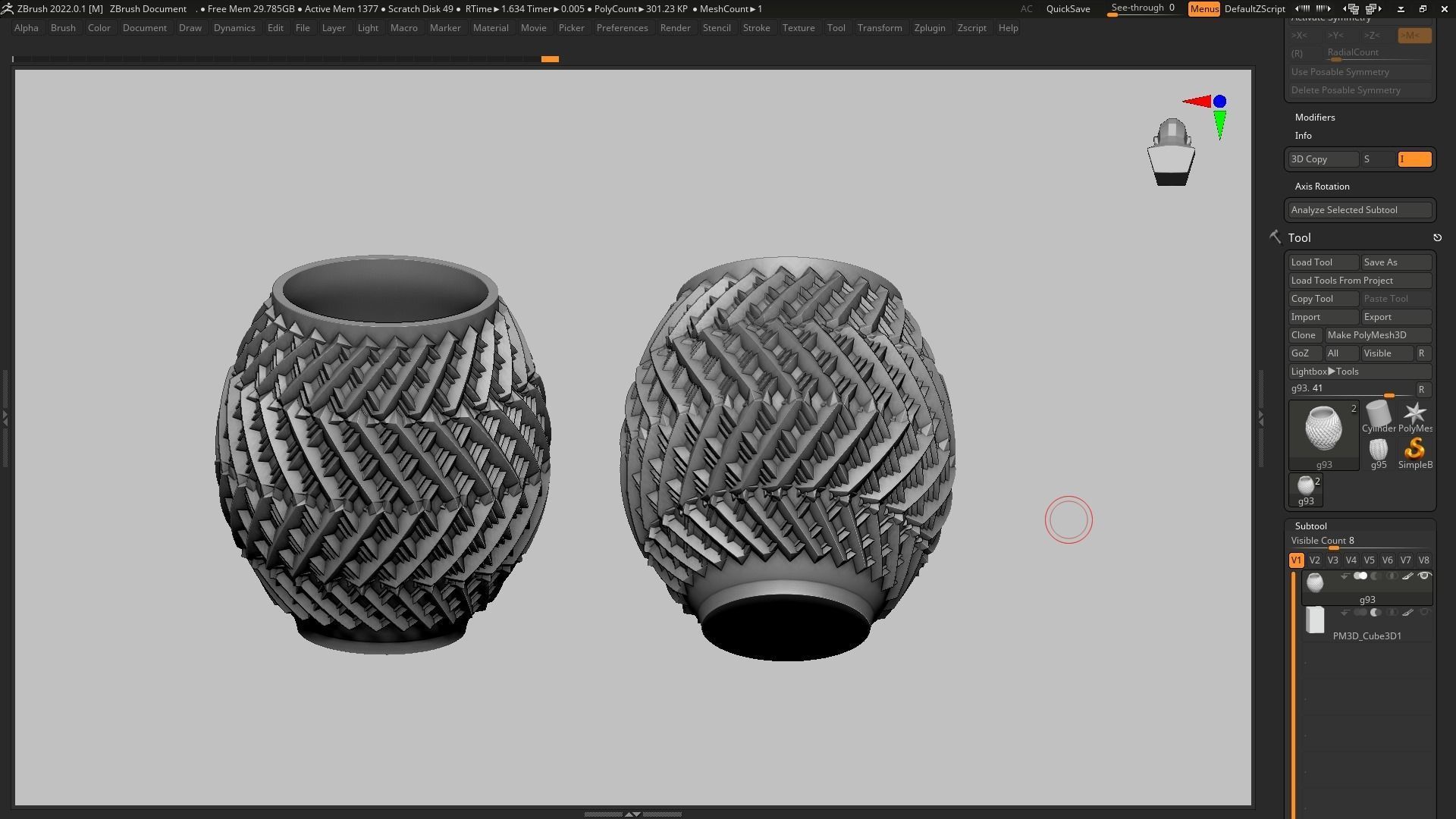Screen dimensions: 1456x819
Task: Open the Preferences menu
Action: 622,28
